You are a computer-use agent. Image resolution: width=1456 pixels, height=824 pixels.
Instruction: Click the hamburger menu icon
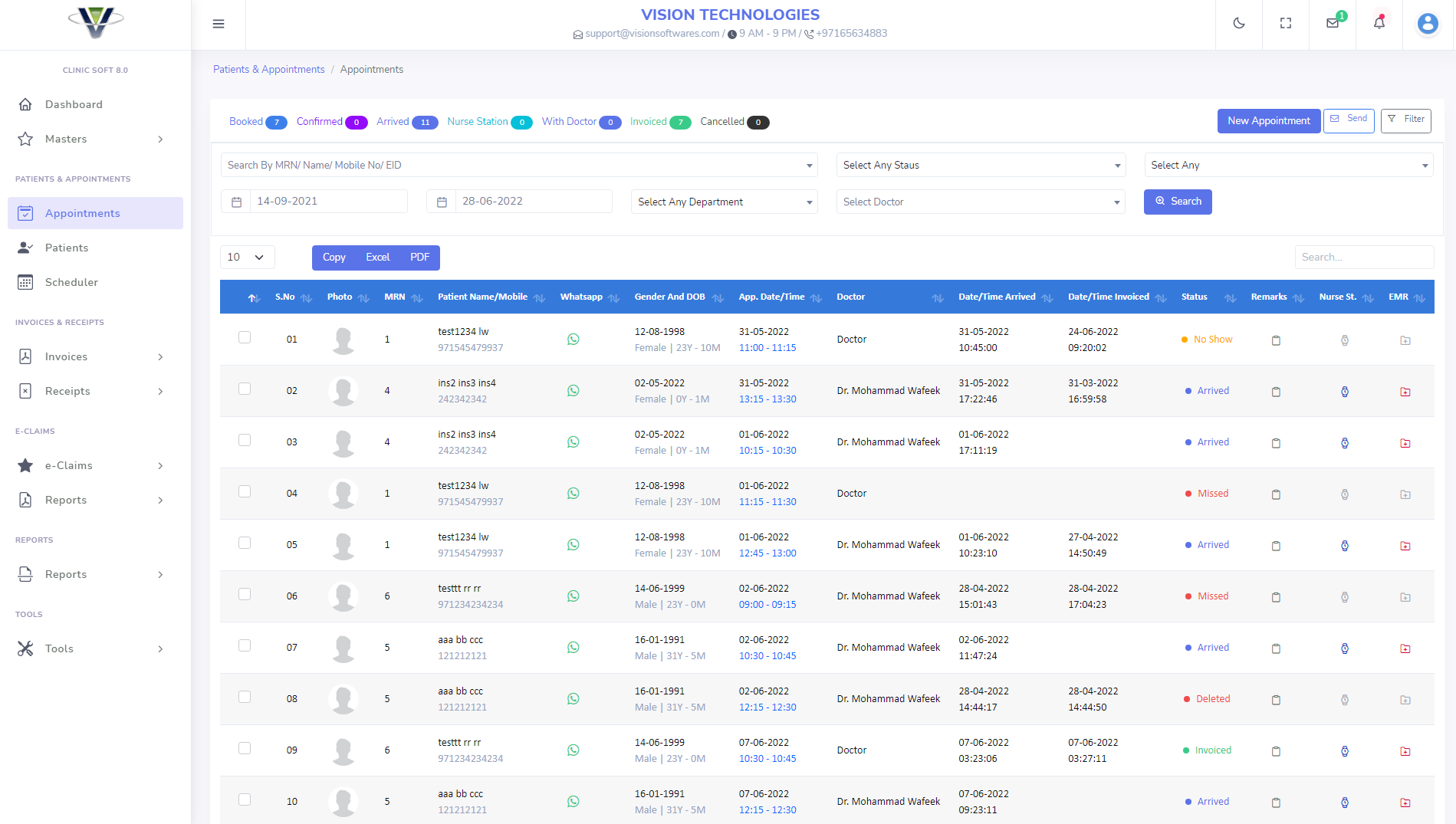(x=219, y=24)
